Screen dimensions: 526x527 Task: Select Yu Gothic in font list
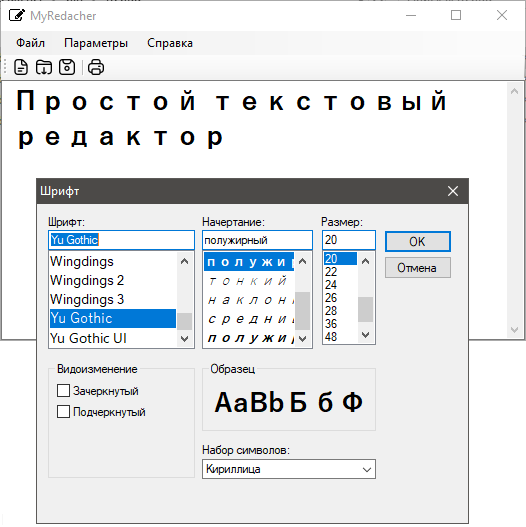(x=113, y=318)
